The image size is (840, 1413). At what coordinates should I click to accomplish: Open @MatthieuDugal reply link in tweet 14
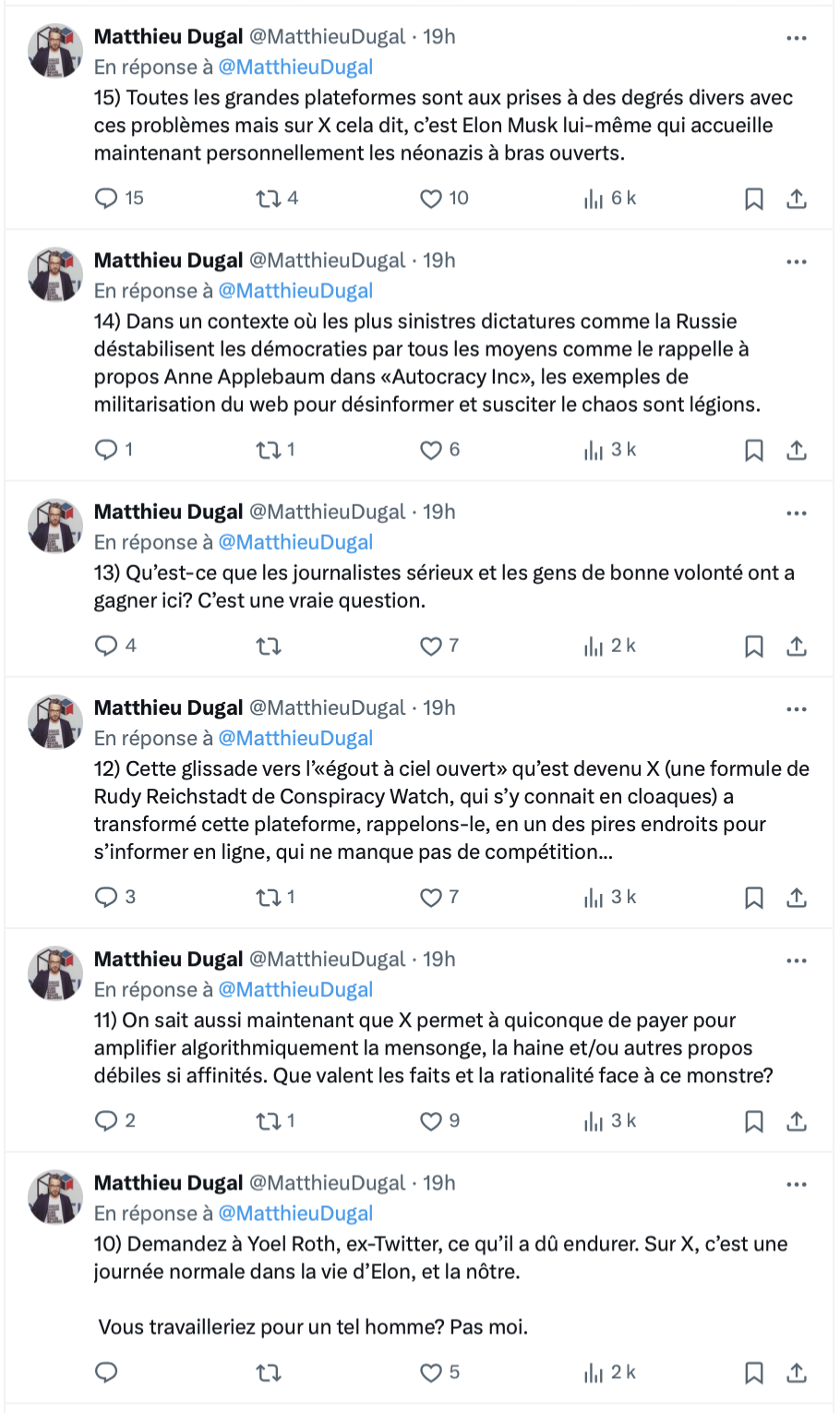(x=295, y=291)
